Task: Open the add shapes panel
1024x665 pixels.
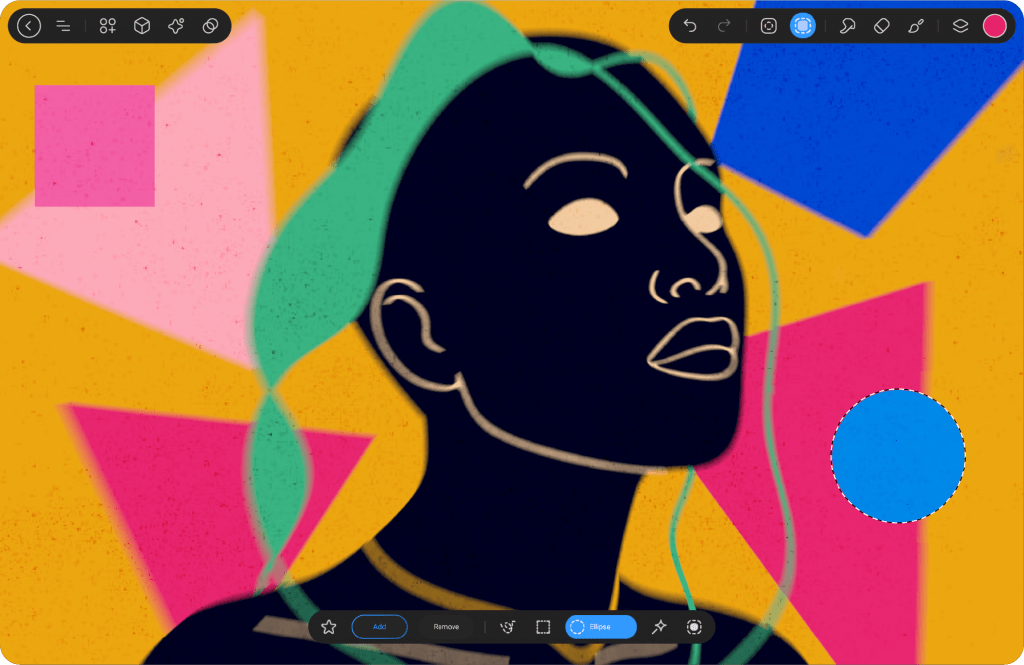Action: [108, 26]
